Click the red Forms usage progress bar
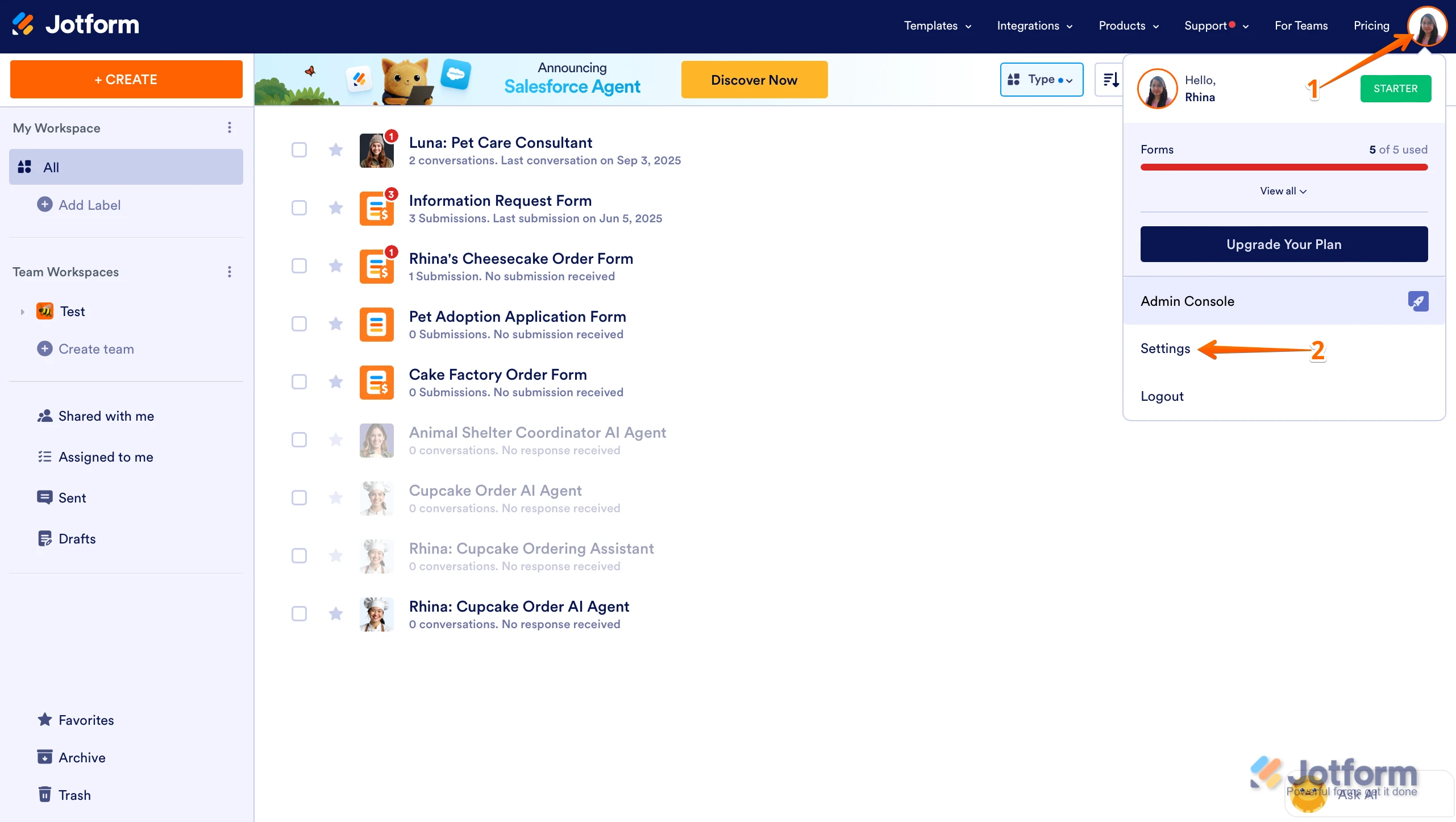The image size is (1456, 822). pyautogui.click(x=1283, y=167)
